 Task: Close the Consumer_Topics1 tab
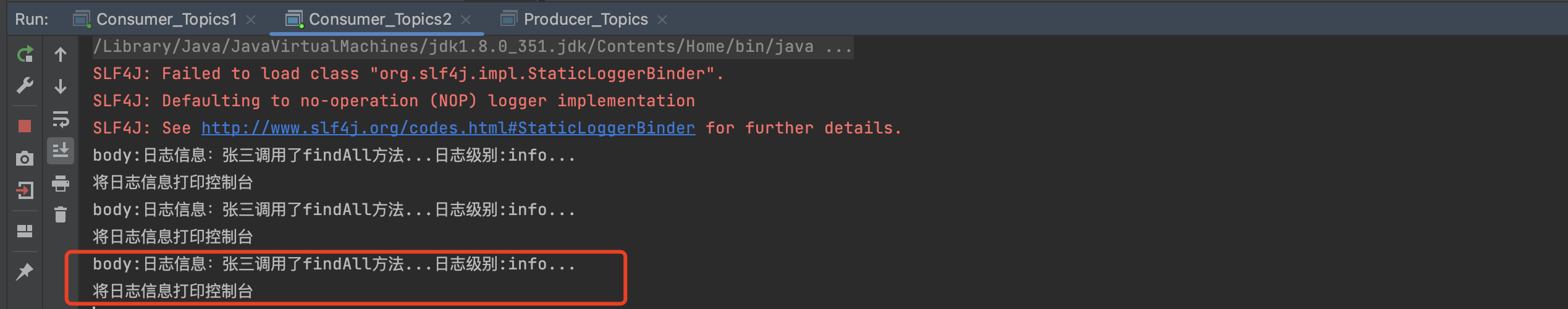251,20
